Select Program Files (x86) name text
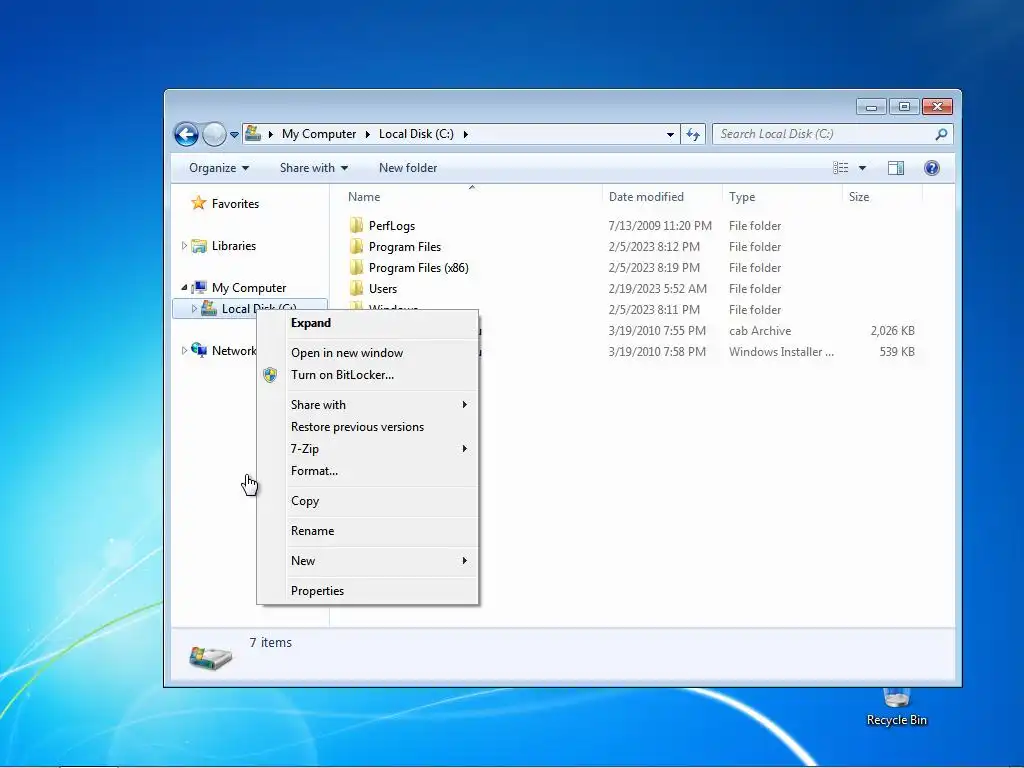 coord(419,267)
